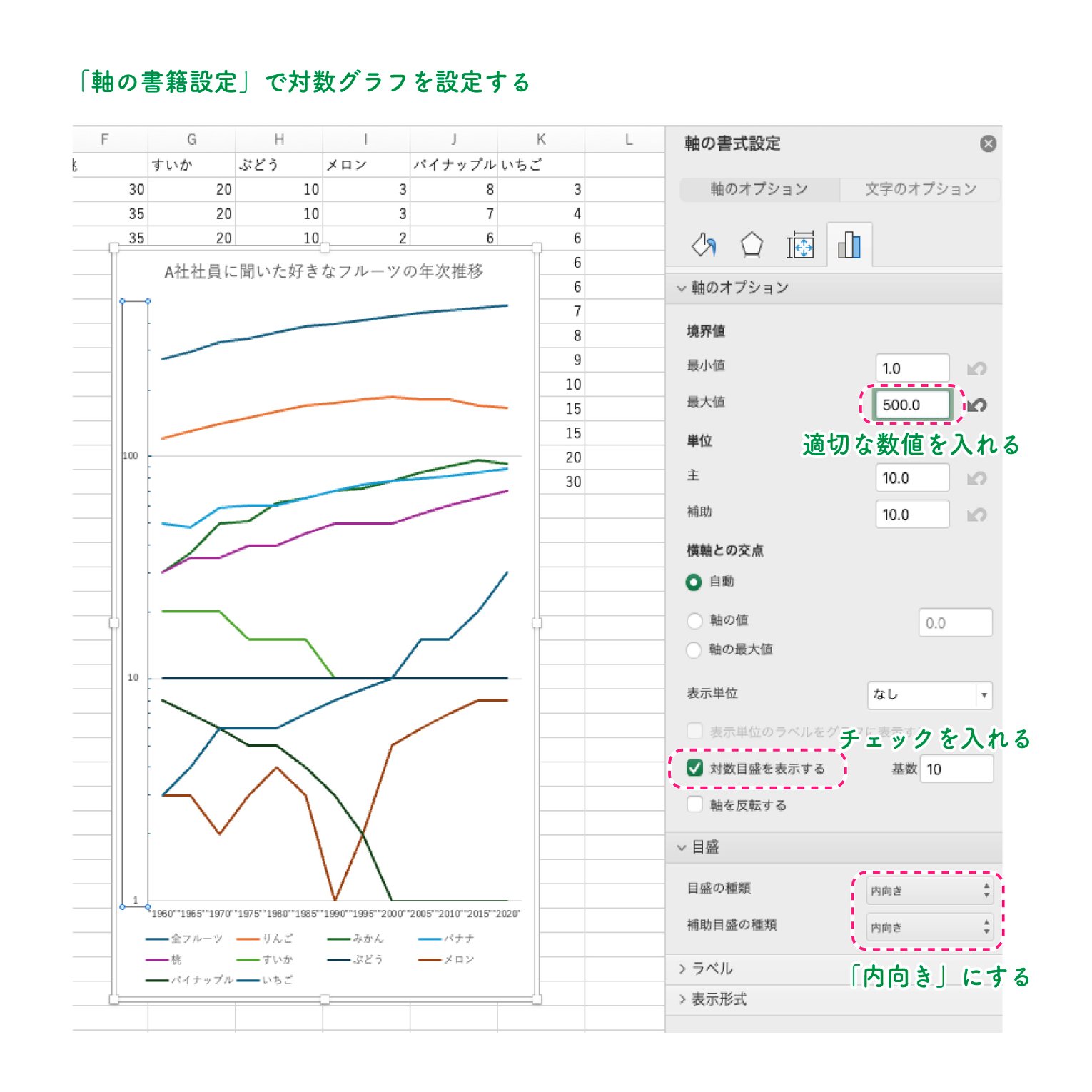
Task: Open the Size & Properties tab icon
Action: click(x=800, y=245)
